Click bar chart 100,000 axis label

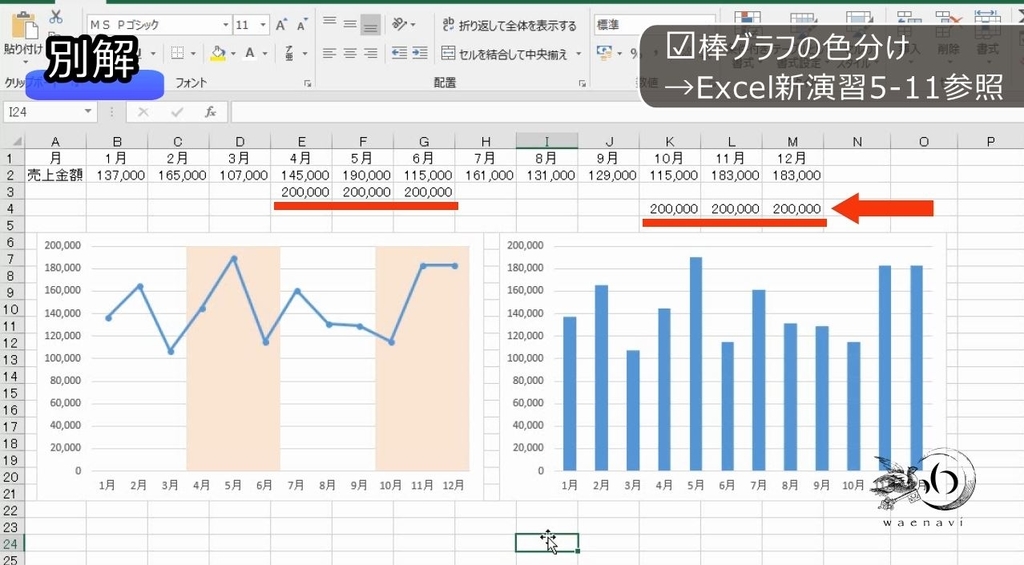click(x=525, y=358)
